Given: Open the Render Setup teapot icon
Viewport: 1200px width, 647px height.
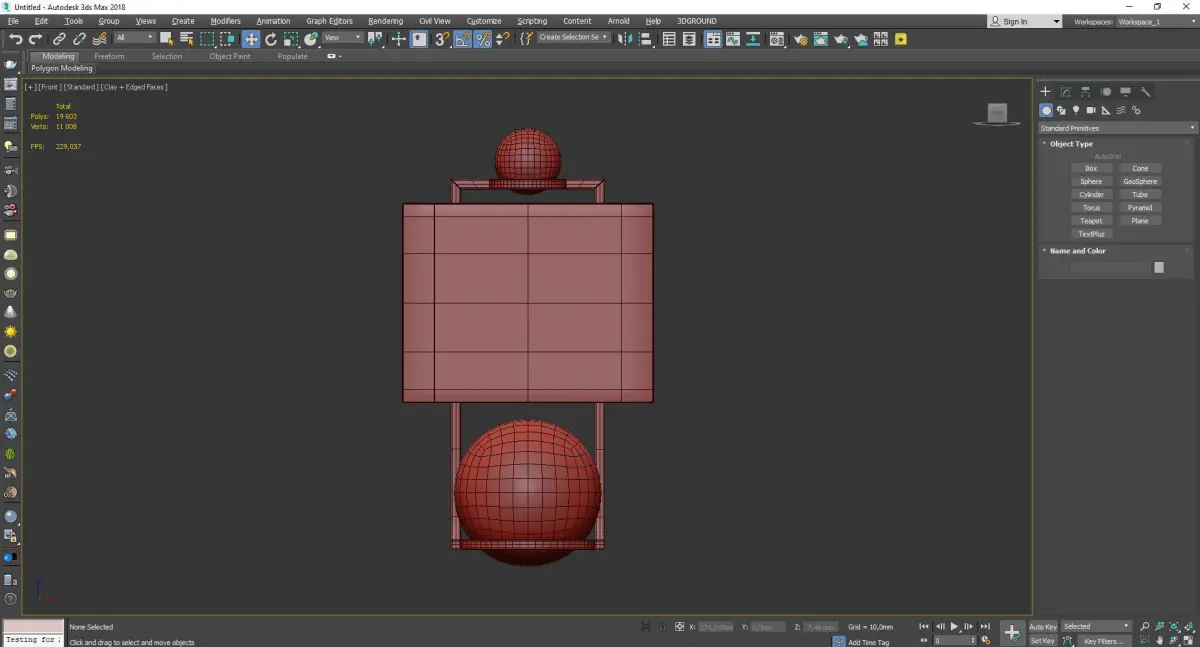Looking at the screenshot, I should [x=801, y=39].
